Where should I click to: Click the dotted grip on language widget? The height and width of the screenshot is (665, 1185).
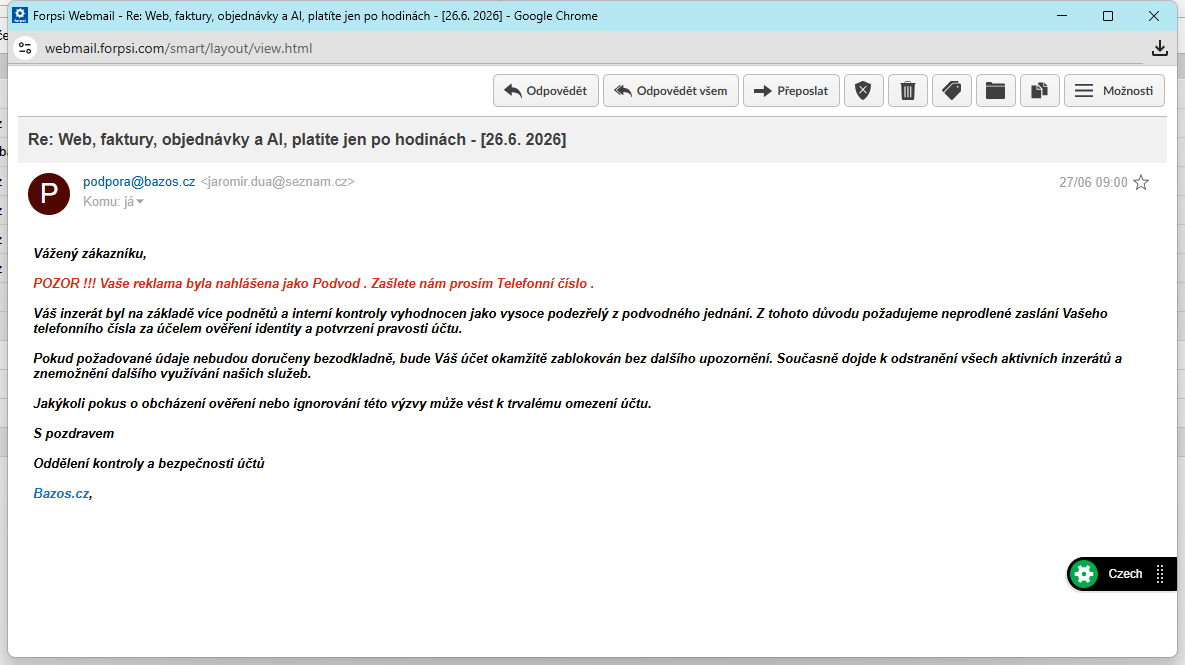point(1160,574)
